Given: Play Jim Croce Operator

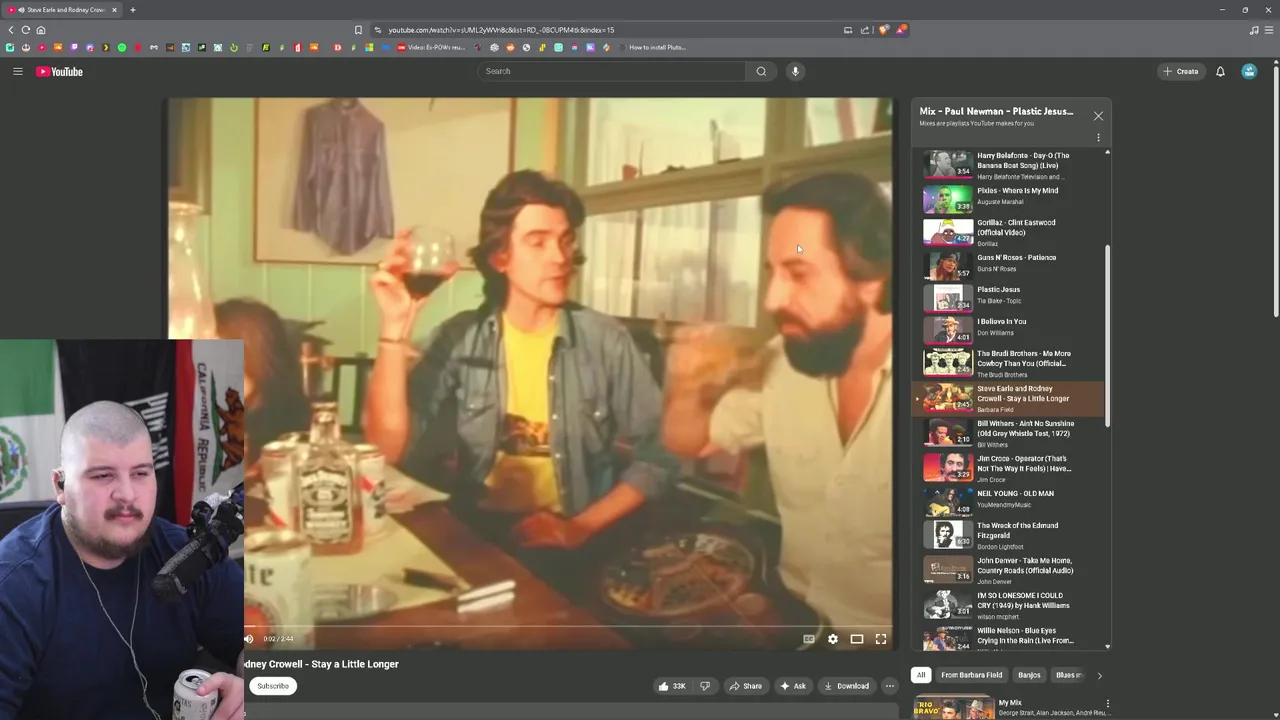Looking at the screenshot, I should pos(1009,467).
